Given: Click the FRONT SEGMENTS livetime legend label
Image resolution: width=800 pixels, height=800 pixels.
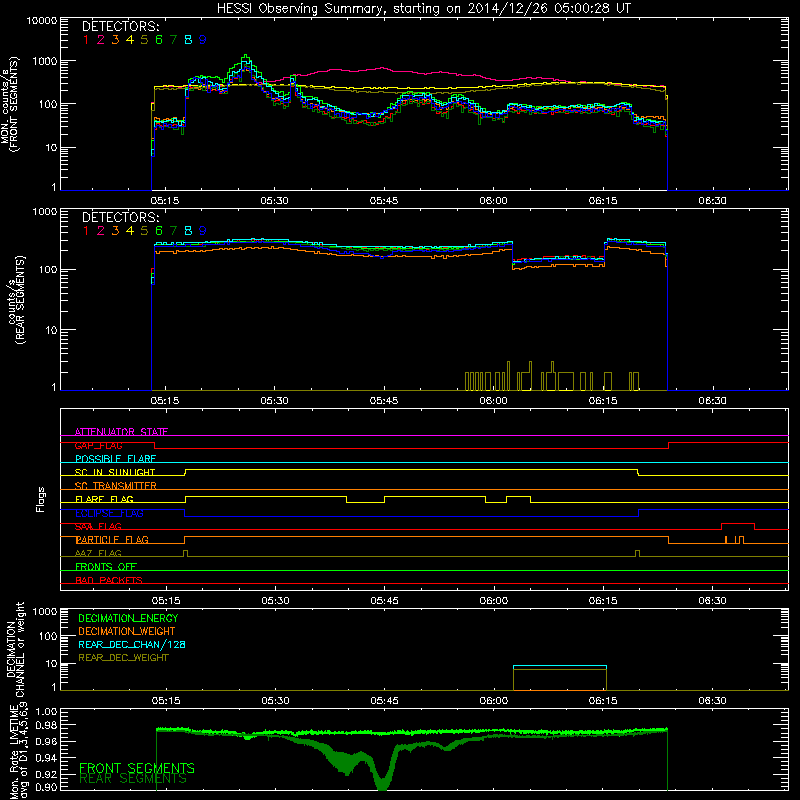Looking at the screenshot, I should click(137, 768).
